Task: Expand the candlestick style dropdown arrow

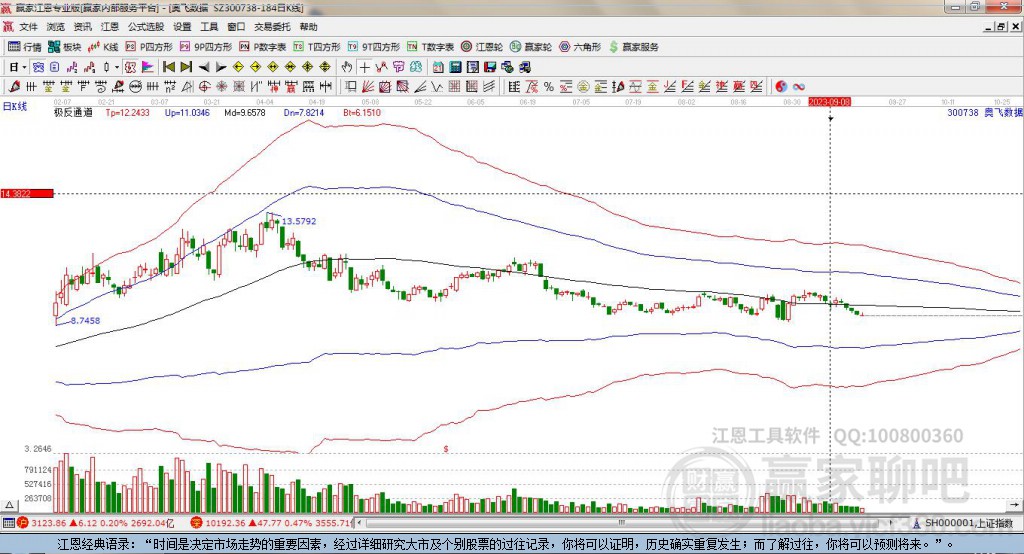Action: (117, 67)
